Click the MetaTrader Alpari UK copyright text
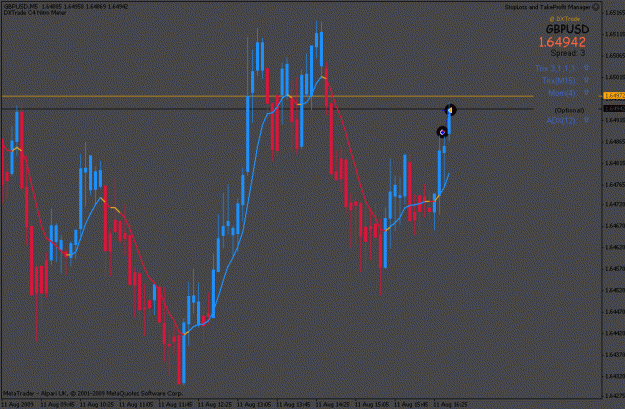 93,393
